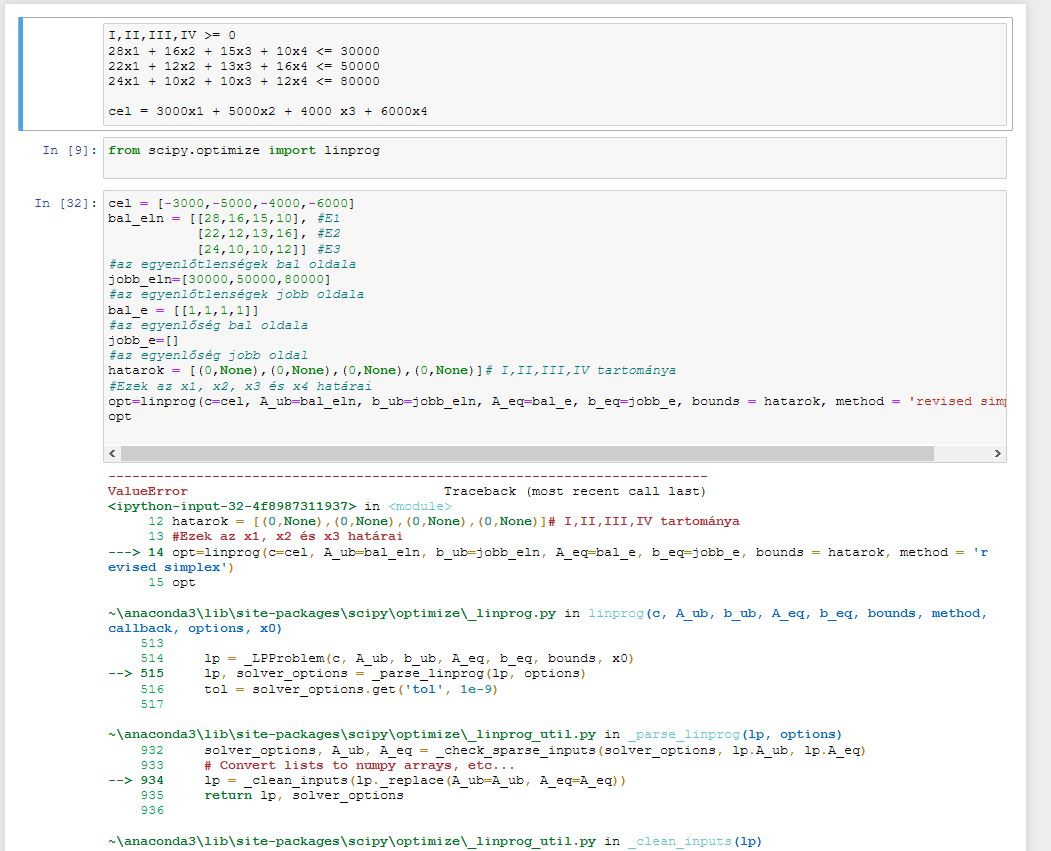Click the right arrow of the horizontal scrollbar
The image size is (1051, 851).
[x=997, y=454]
